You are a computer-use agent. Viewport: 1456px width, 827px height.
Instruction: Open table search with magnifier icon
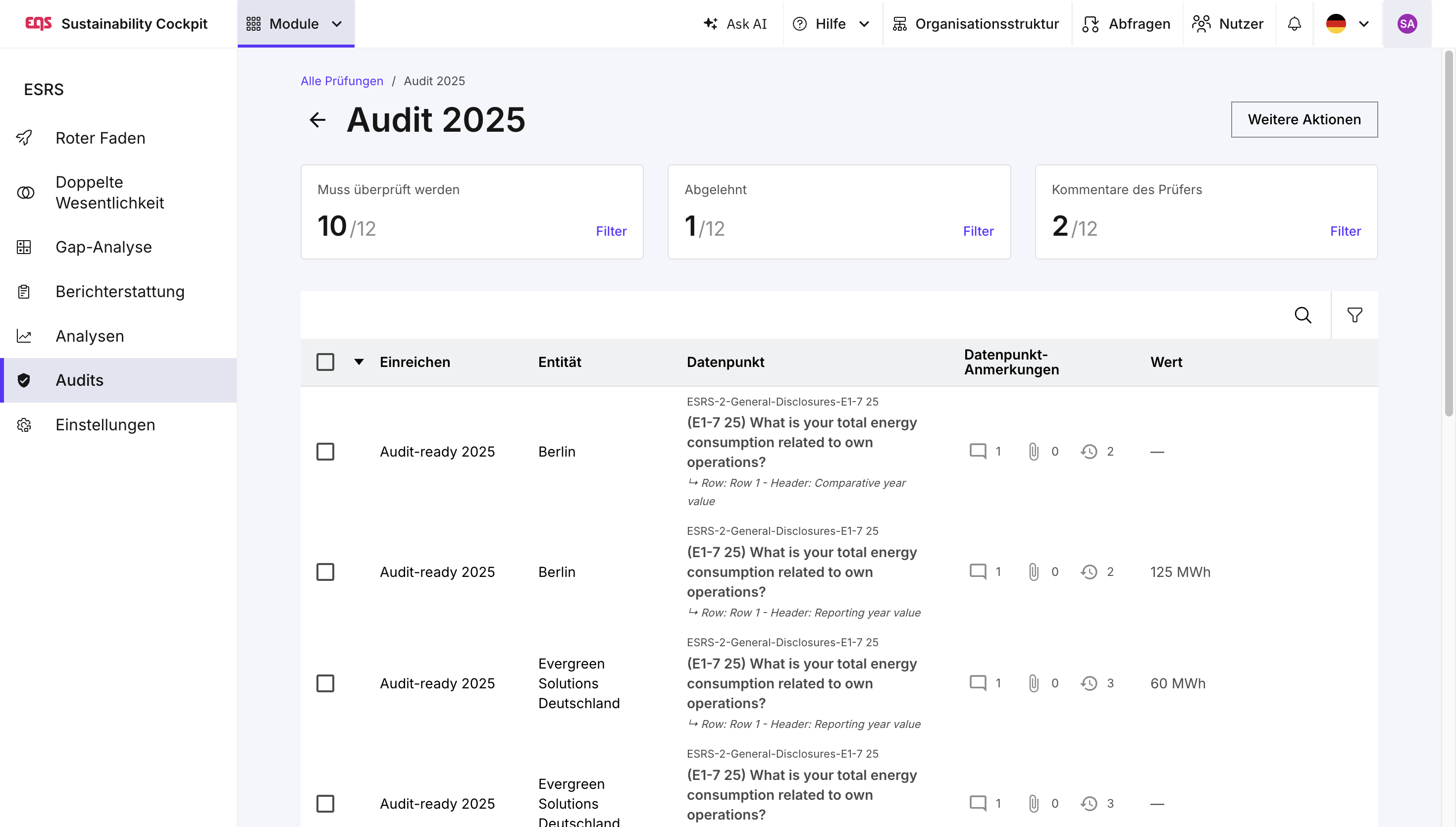[x=1302, y=315]
